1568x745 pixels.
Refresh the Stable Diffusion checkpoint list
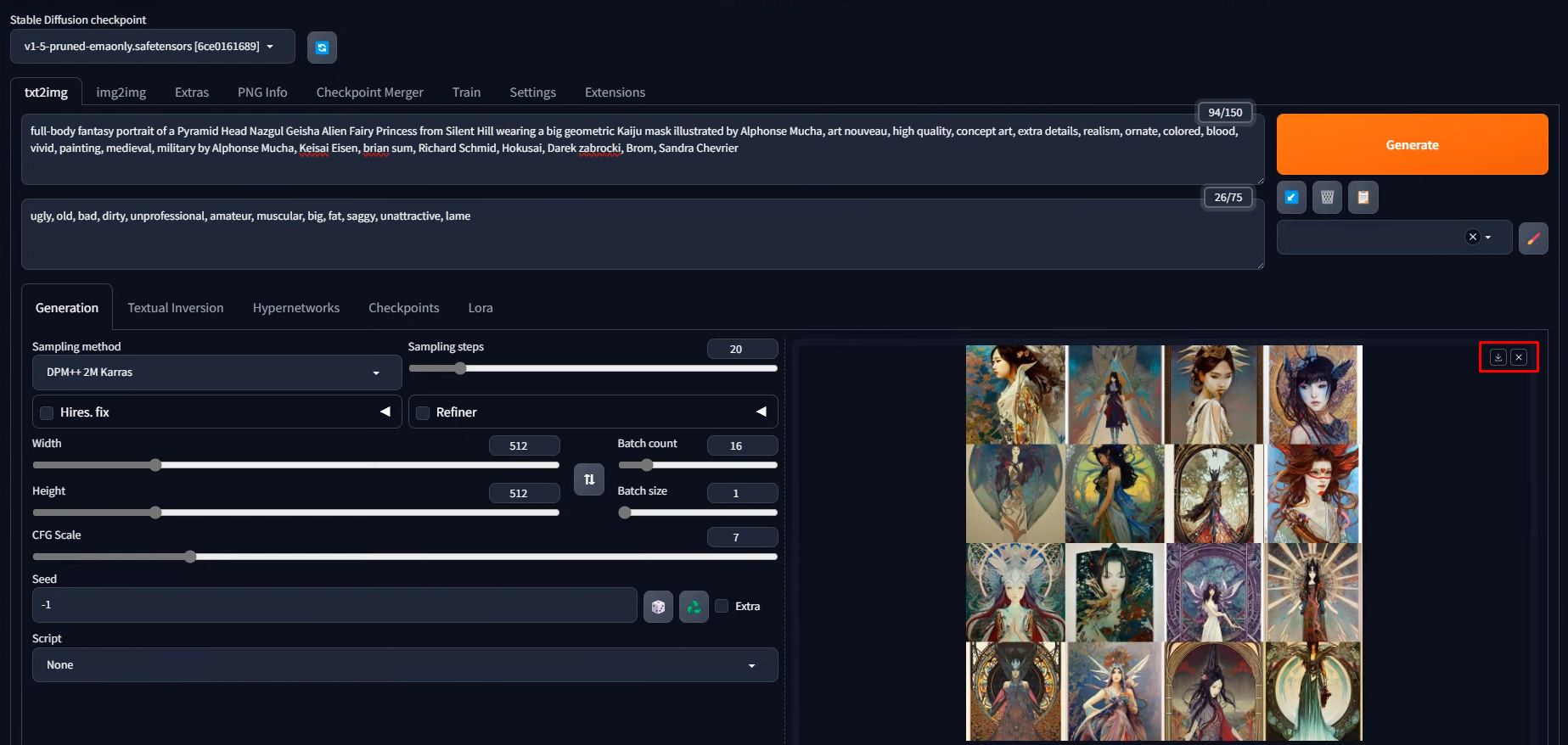(x=322, y=48)
